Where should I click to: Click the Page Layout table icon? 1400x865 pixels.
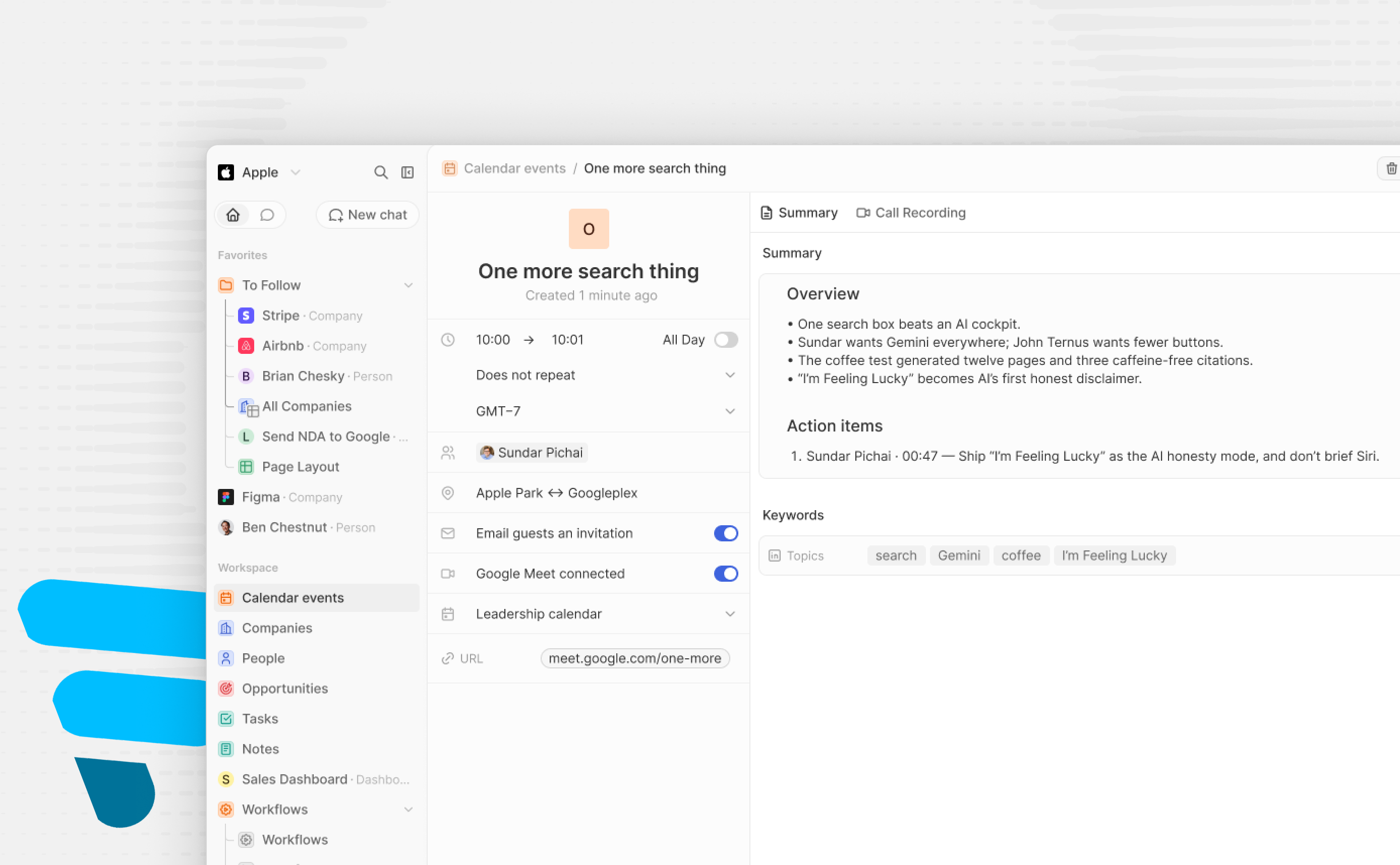(246, 466)
